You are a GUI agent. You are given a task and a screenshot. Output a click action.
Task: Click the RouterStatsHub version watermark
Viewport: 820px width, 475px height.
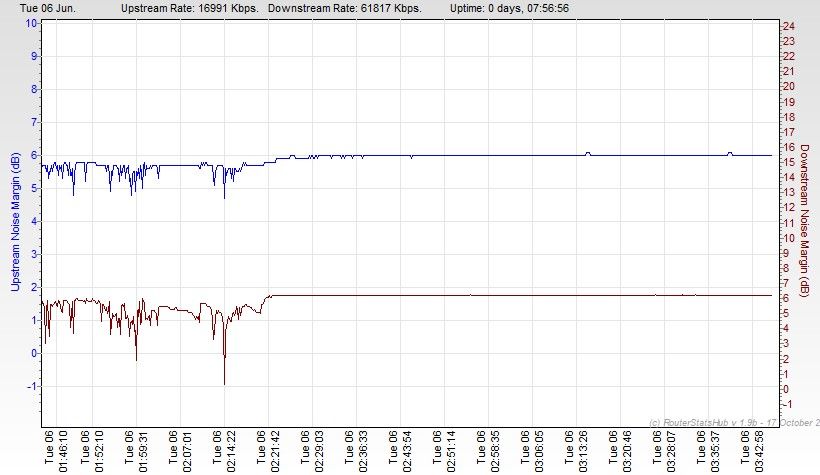[732, 421]
